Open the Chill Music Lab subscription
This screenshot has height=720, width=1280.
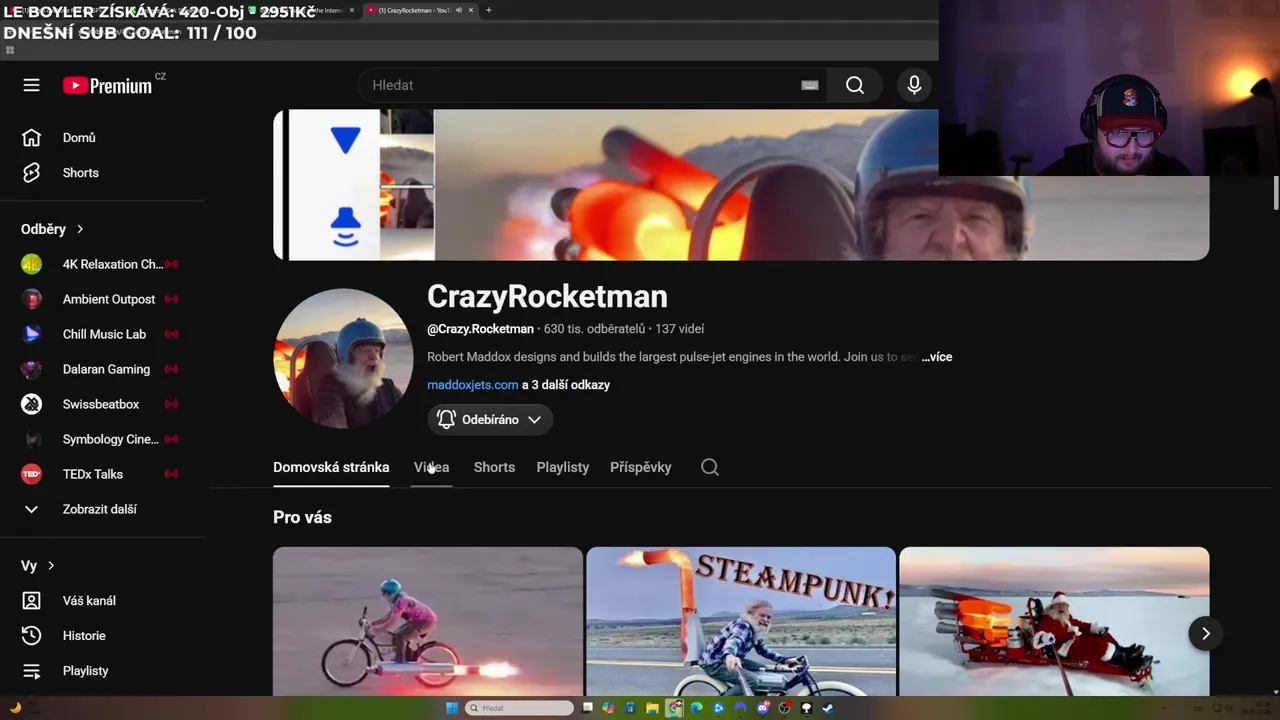click(x=104, y=334)
